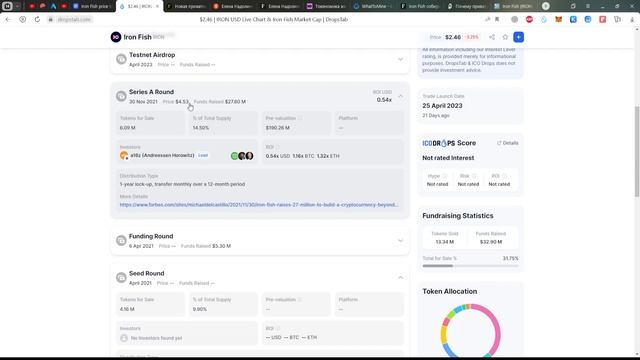Go back with browser back arrow

click(x=8, y=20)
